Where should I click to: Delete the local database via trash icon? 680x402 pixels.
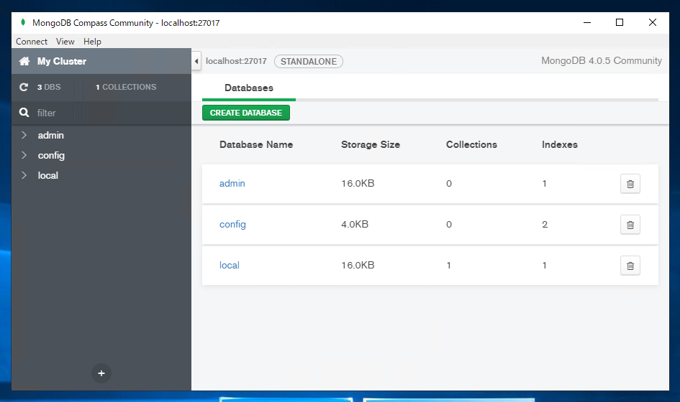click(x=630, y=265)
